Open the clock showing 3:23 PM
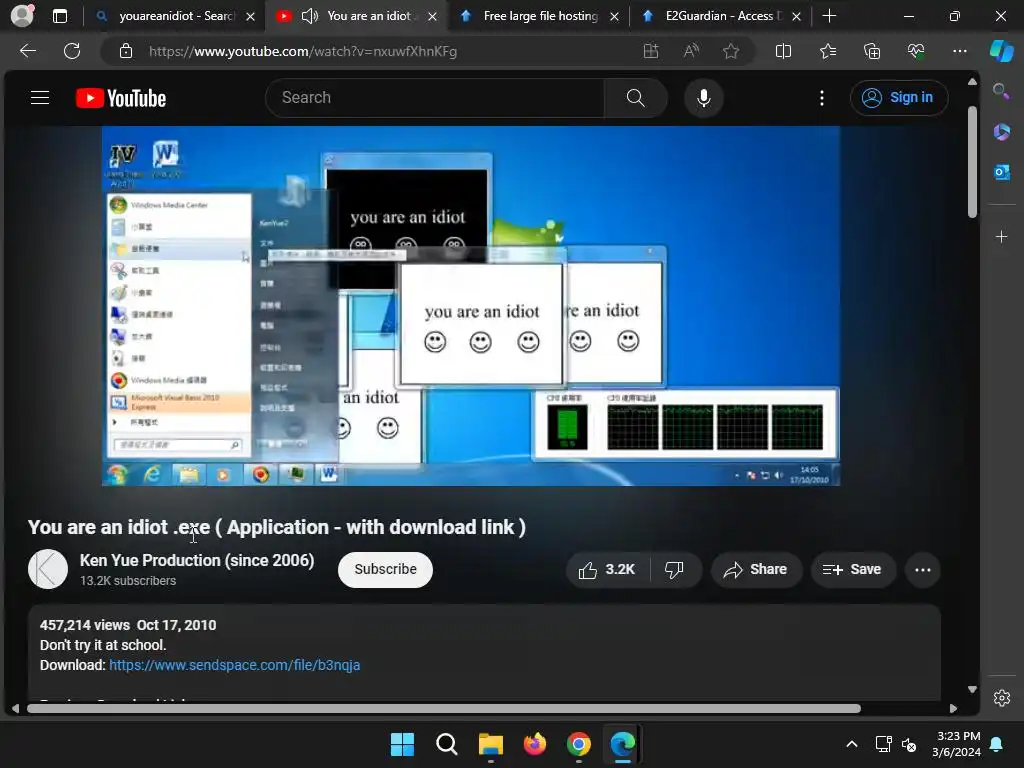This screenshot has width=1024, height=768. click(x=956, y=744)
